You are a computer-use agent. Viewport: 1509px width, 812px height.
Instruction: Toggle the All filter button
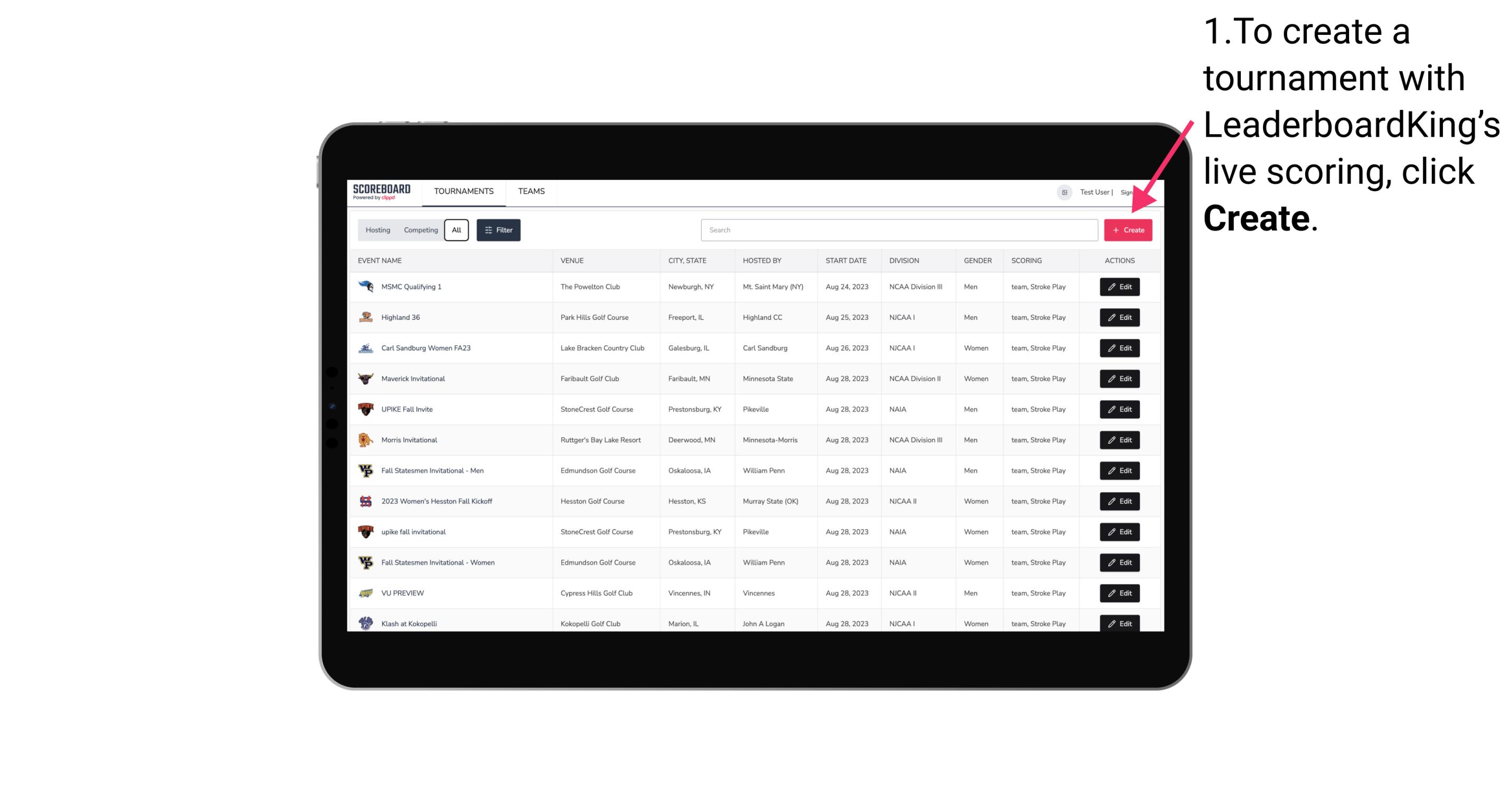456,229
